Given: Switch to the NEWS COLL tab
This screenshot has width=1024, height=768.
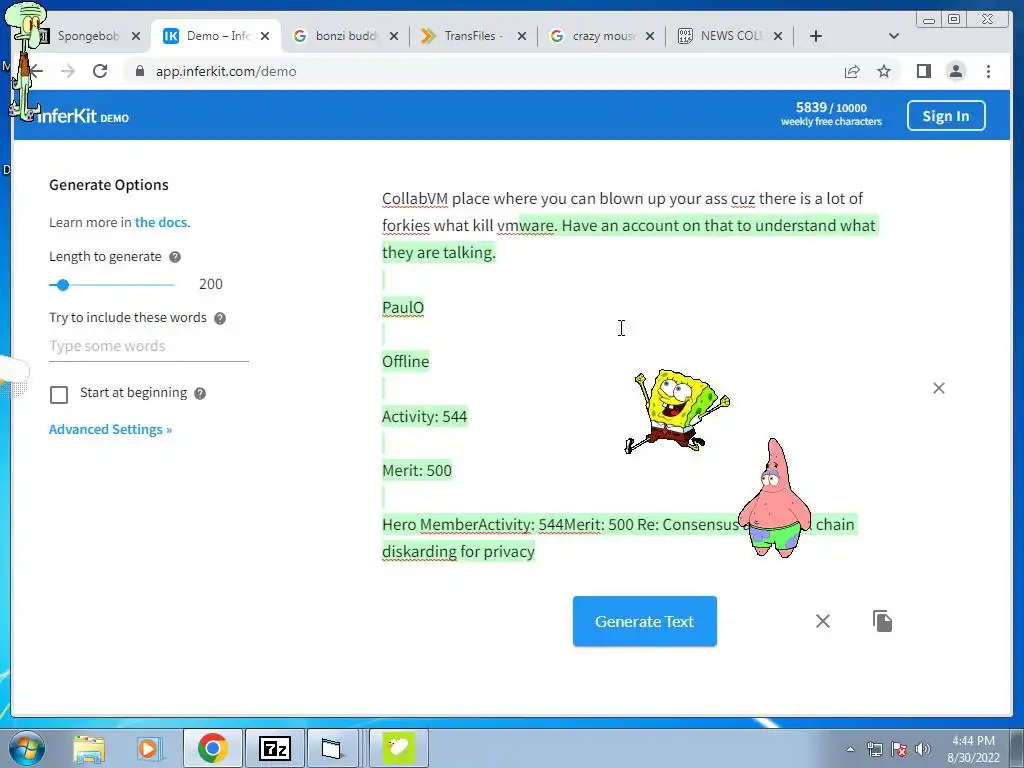Looking at the screenshot, I should pyautogui.click(x=730, y=36).
